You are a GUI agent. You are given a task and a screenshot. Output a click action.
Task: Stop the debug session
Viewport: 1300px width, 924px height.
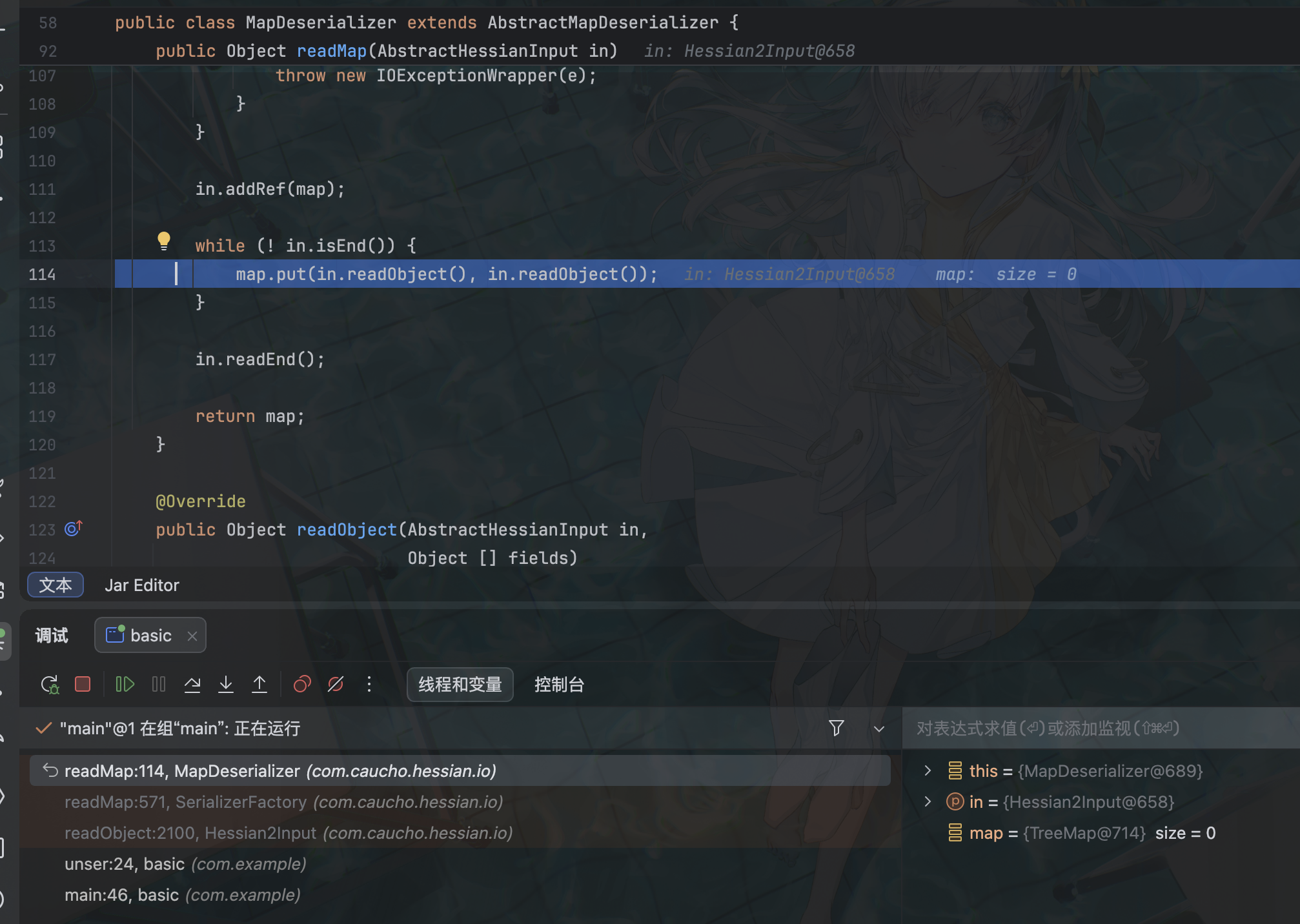click(83, 684)
